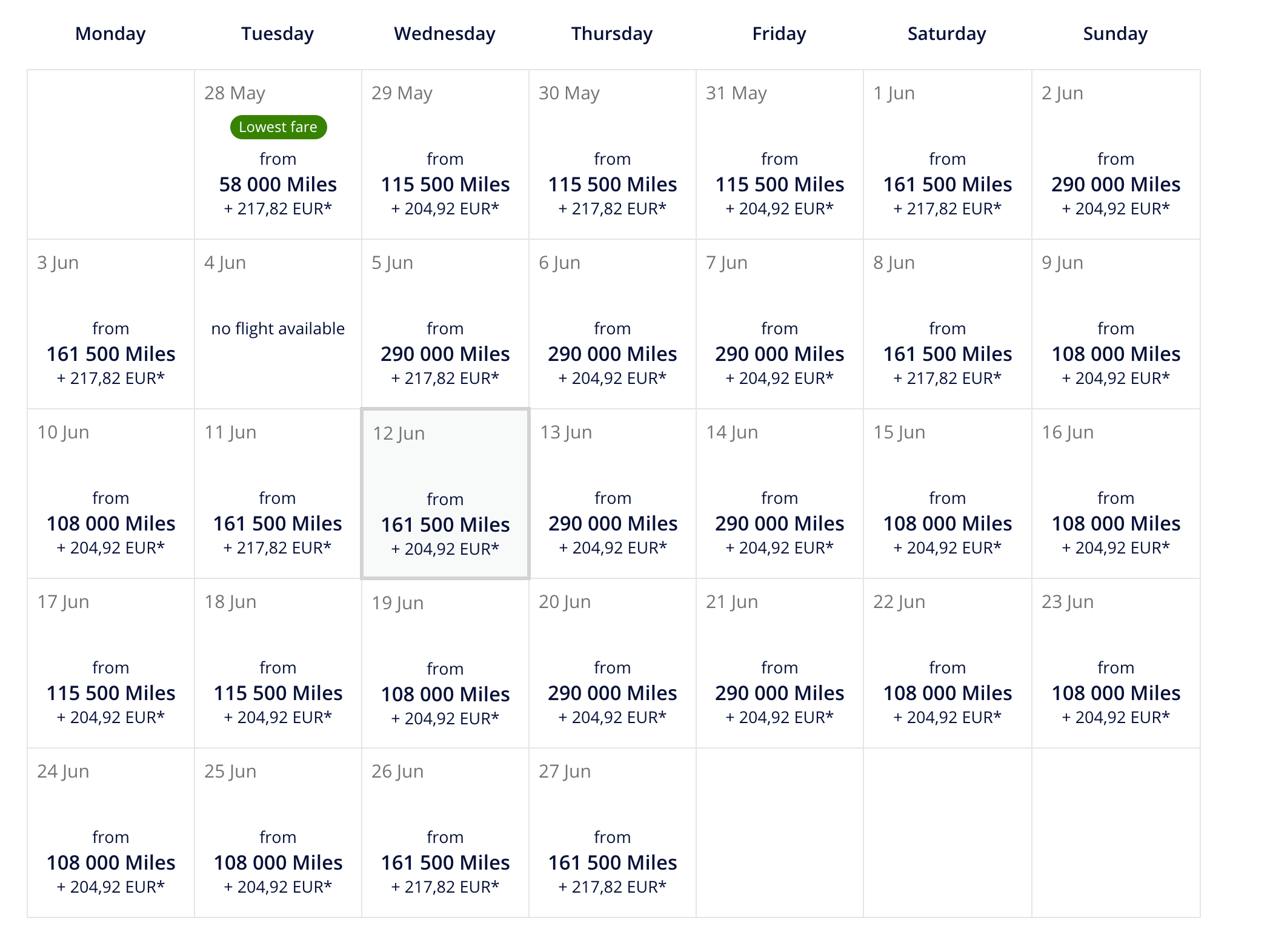Select the 19 Jun 108 000 Miles fare
The height and width of the screenshot is (952, 1270).
point(445,663)
